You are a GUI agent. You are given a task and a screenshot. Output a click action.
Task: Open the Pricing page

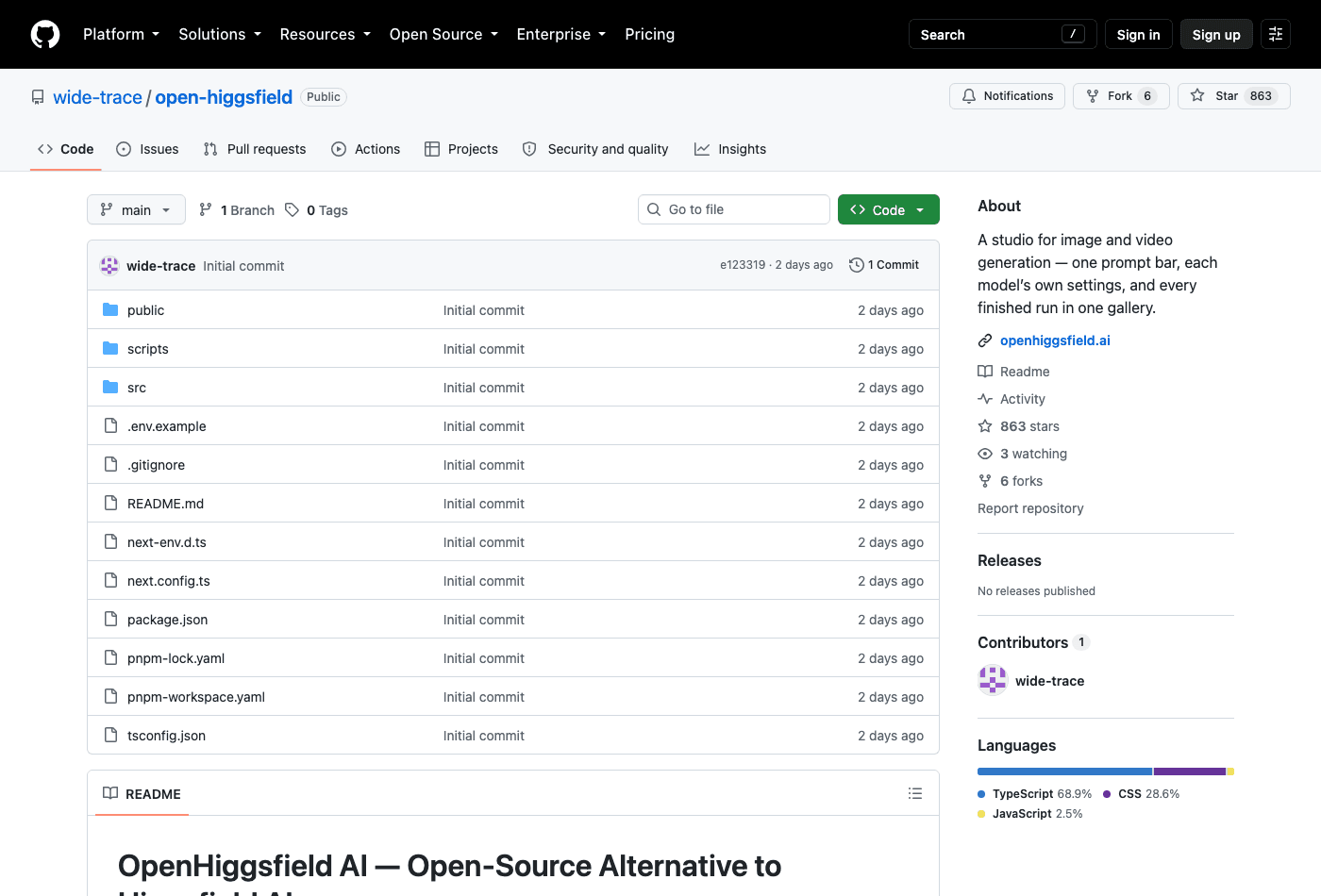pyautogui.click(x=649, y=34)
